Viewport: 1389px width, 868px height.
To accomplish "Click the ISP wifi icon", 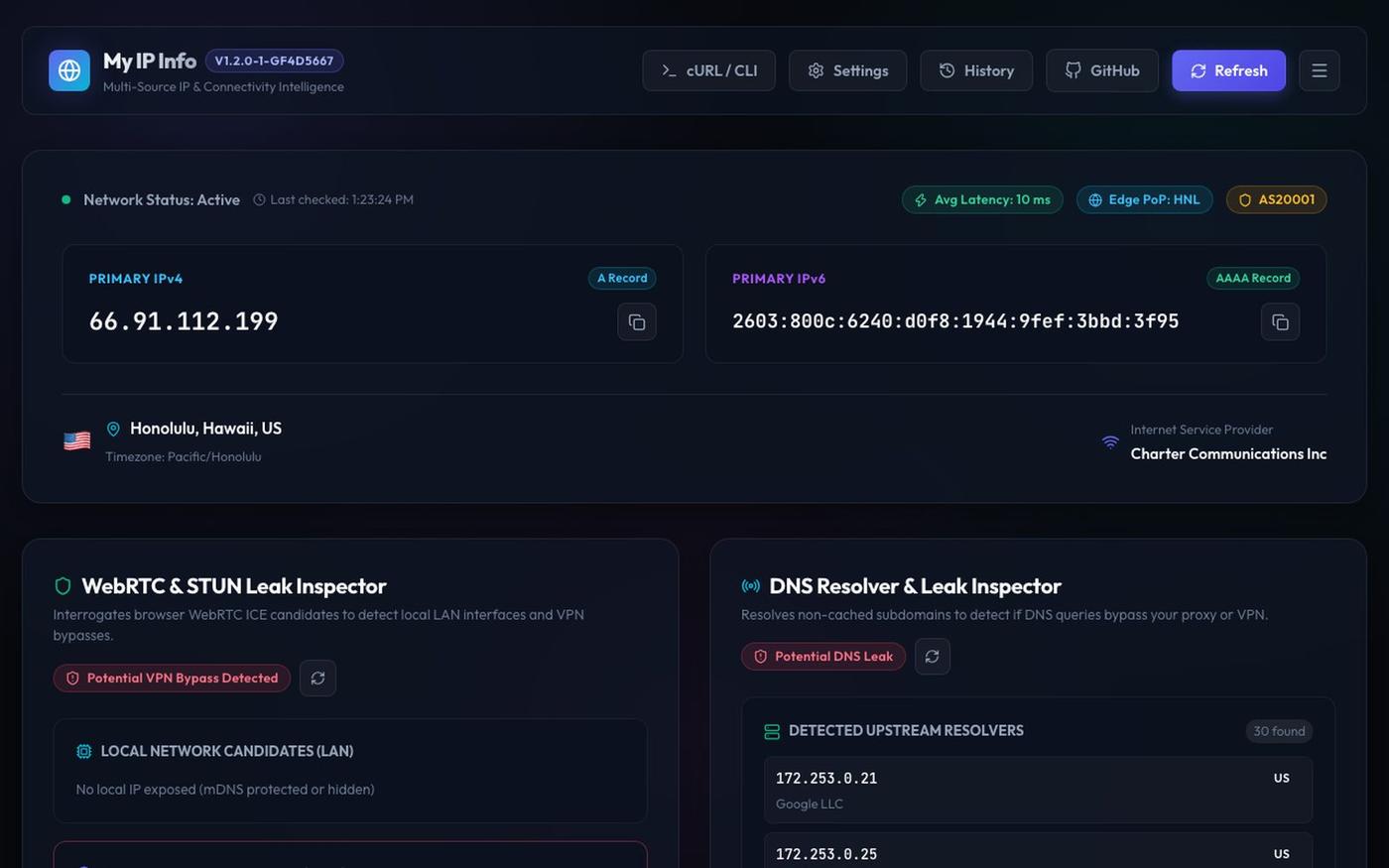I will tap(1110, 441).
